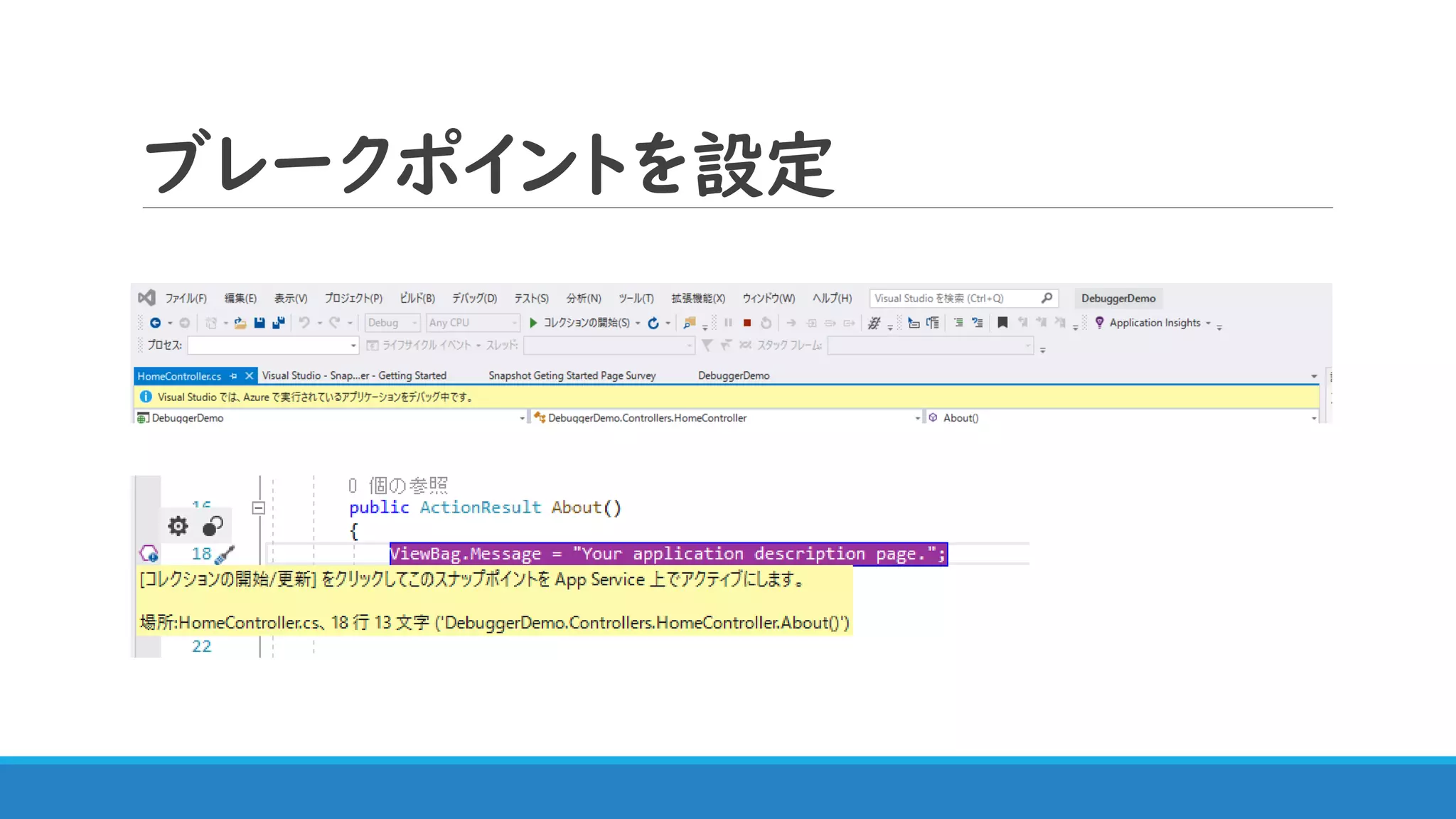Open the ツール(T) menu
Image resolution: width=1456 pixels, height=819 pixels.
[x=636, y=299]
